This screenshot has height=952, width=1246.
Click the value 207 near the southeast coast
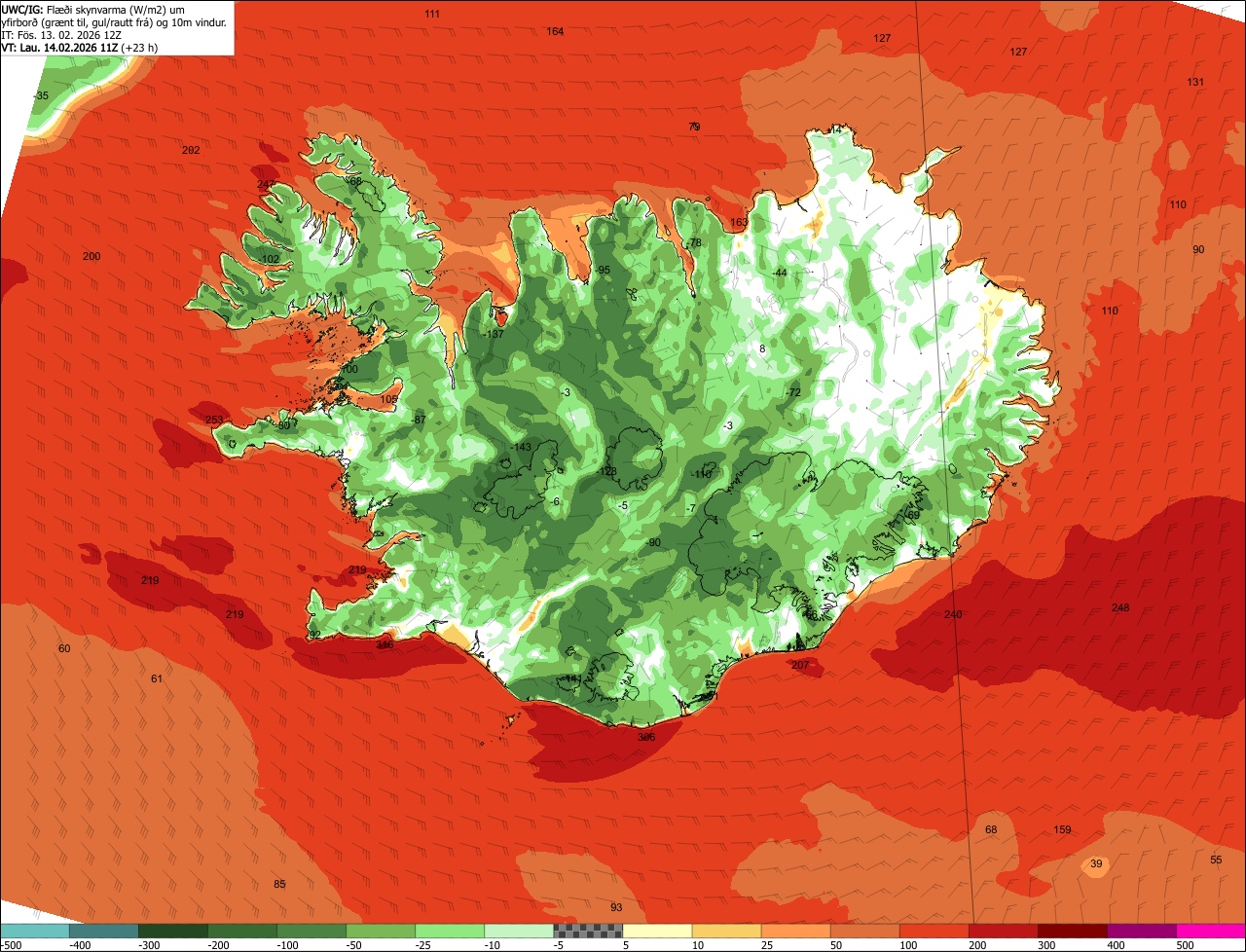[800, 665]
